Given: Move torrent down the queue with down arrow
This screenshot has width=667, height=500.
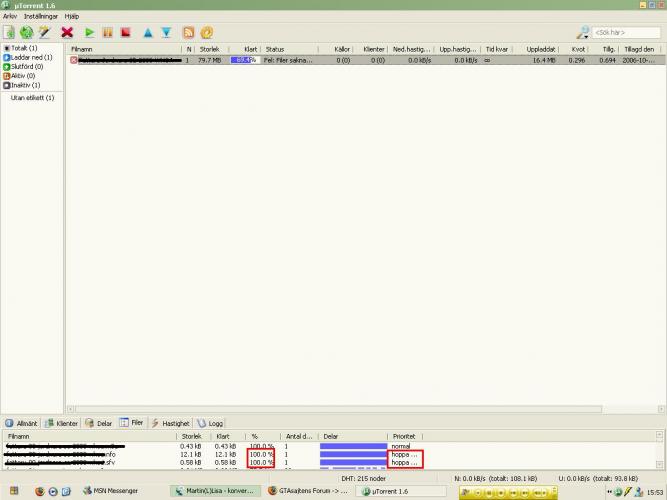Looking at the screenshot, I should point(166,33).
